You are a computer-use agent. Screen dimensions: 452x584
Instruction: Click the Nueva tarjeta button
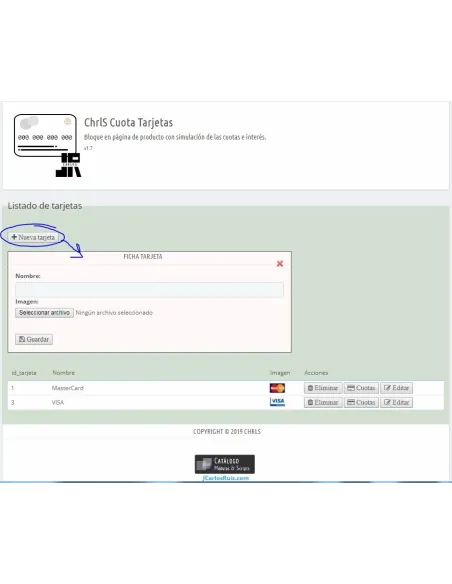tap(33, 237)
